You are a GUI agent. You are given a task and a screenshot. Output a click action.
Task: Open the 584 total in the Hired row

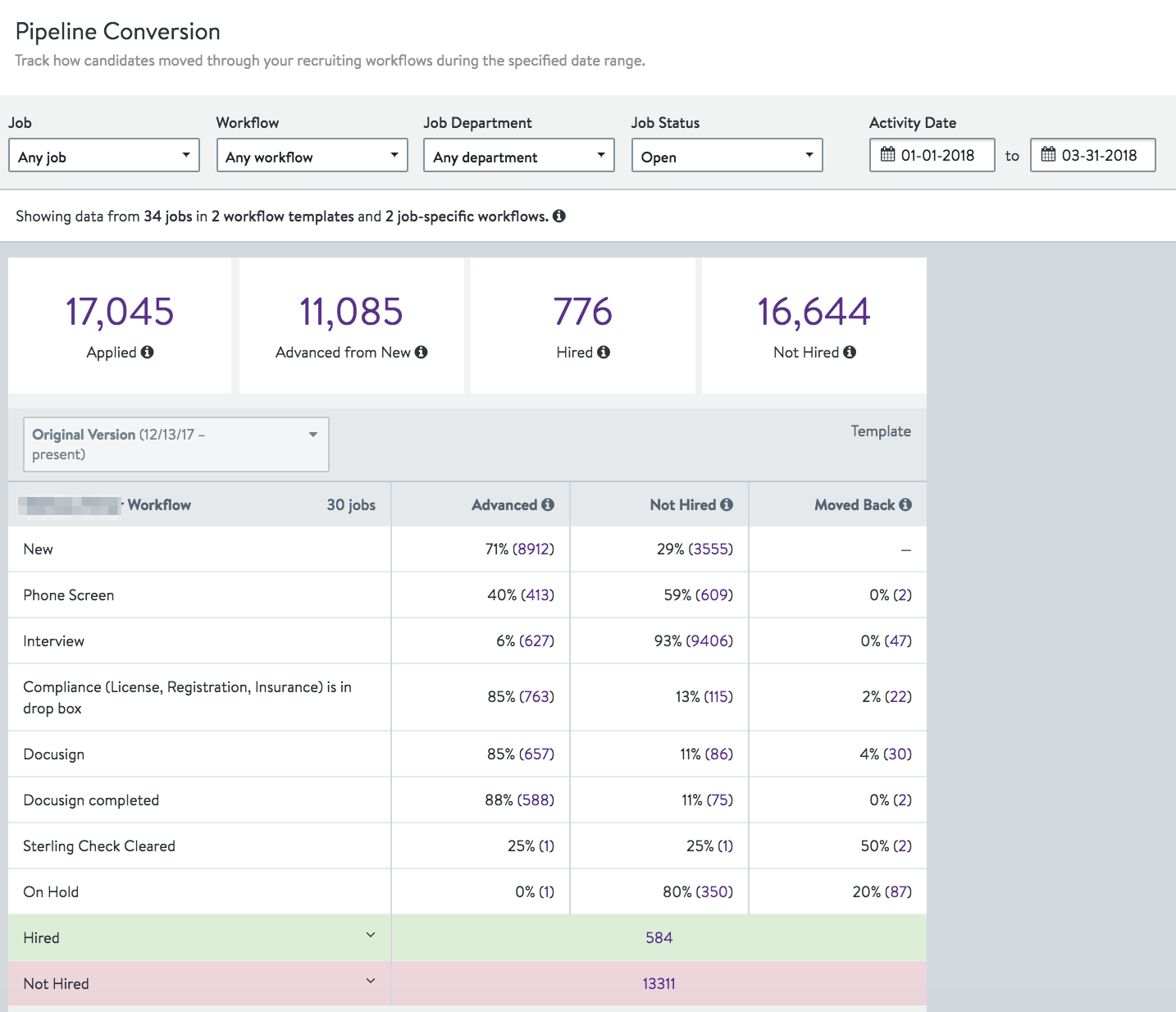(659, 937)
